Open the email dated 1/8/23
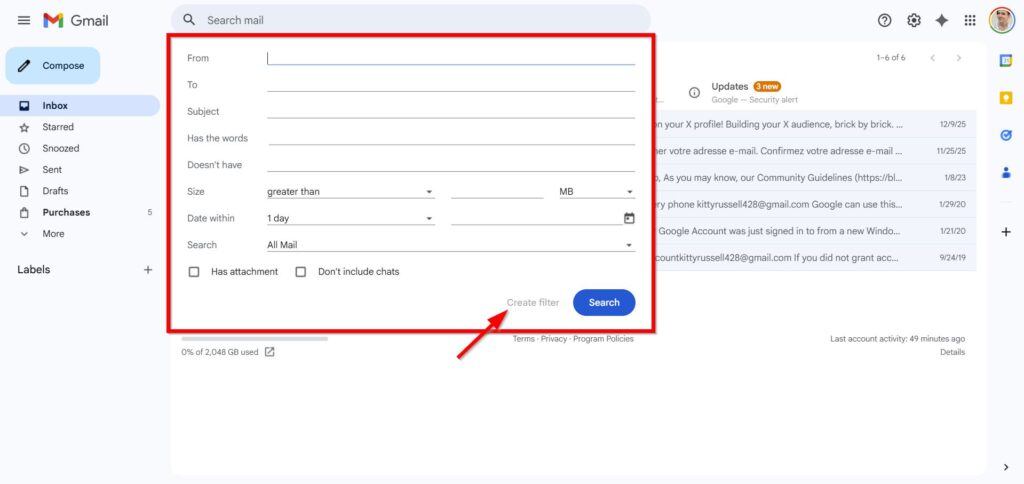Viewport: 1024px width, 484px height. [x=814, y=178]
